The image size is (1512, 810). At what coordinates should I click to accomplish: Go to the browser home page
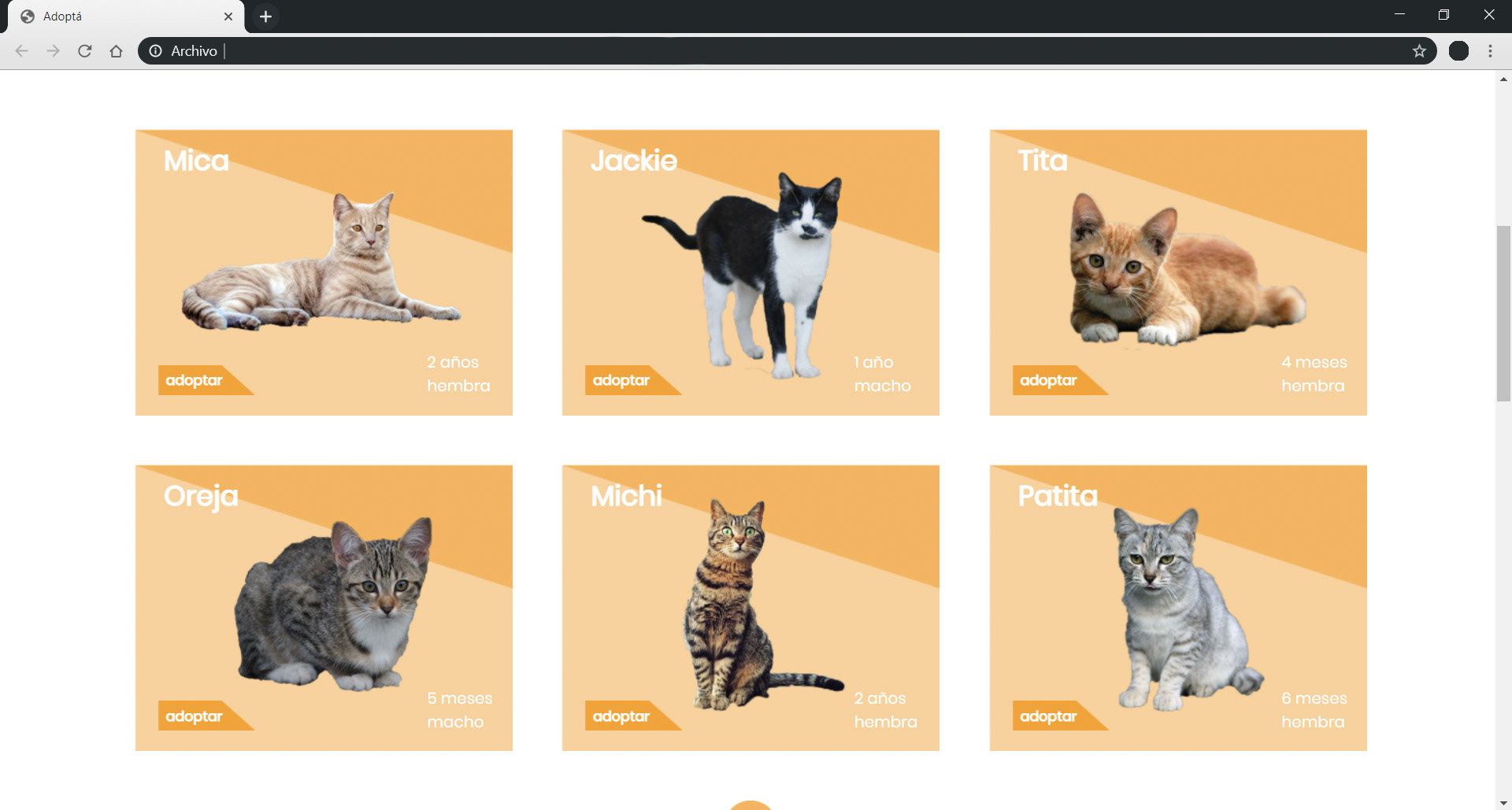click(x=117, y=51)
